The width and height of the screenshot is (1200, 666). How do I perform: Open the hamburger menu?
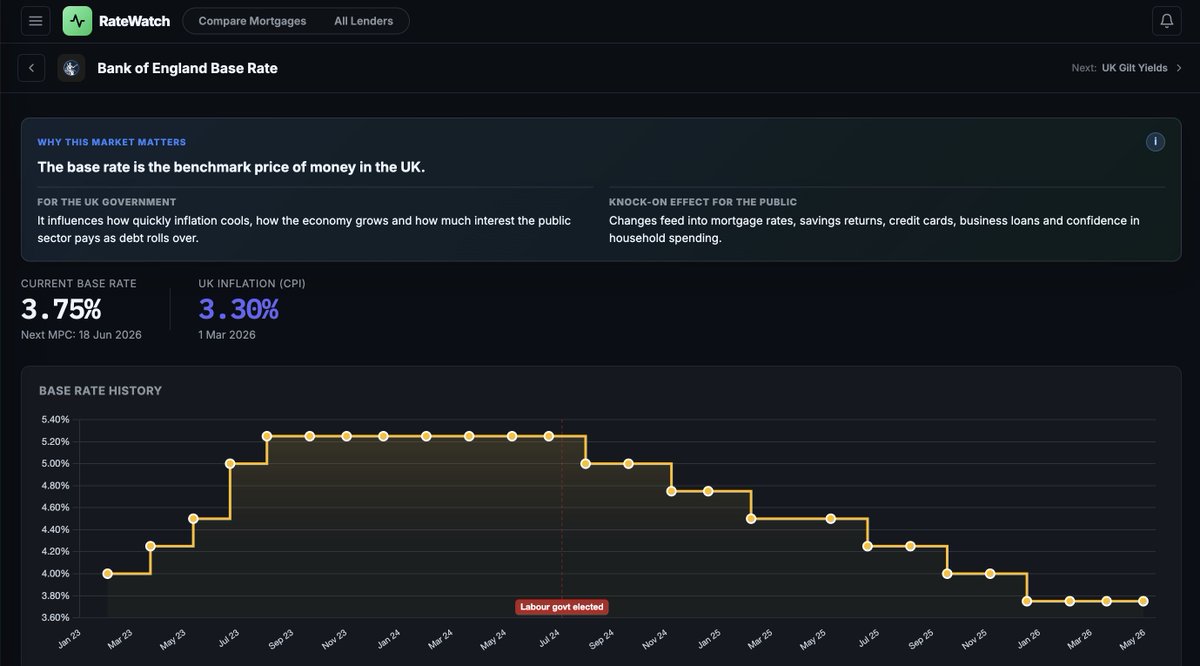tap(35, 21)
